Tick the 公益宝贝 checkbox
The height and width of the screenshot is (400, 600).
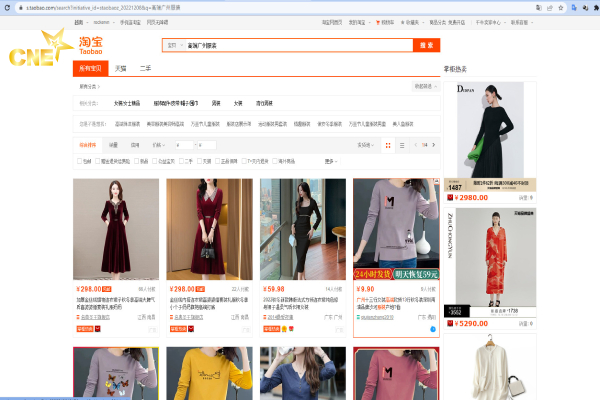pos(155,161)
